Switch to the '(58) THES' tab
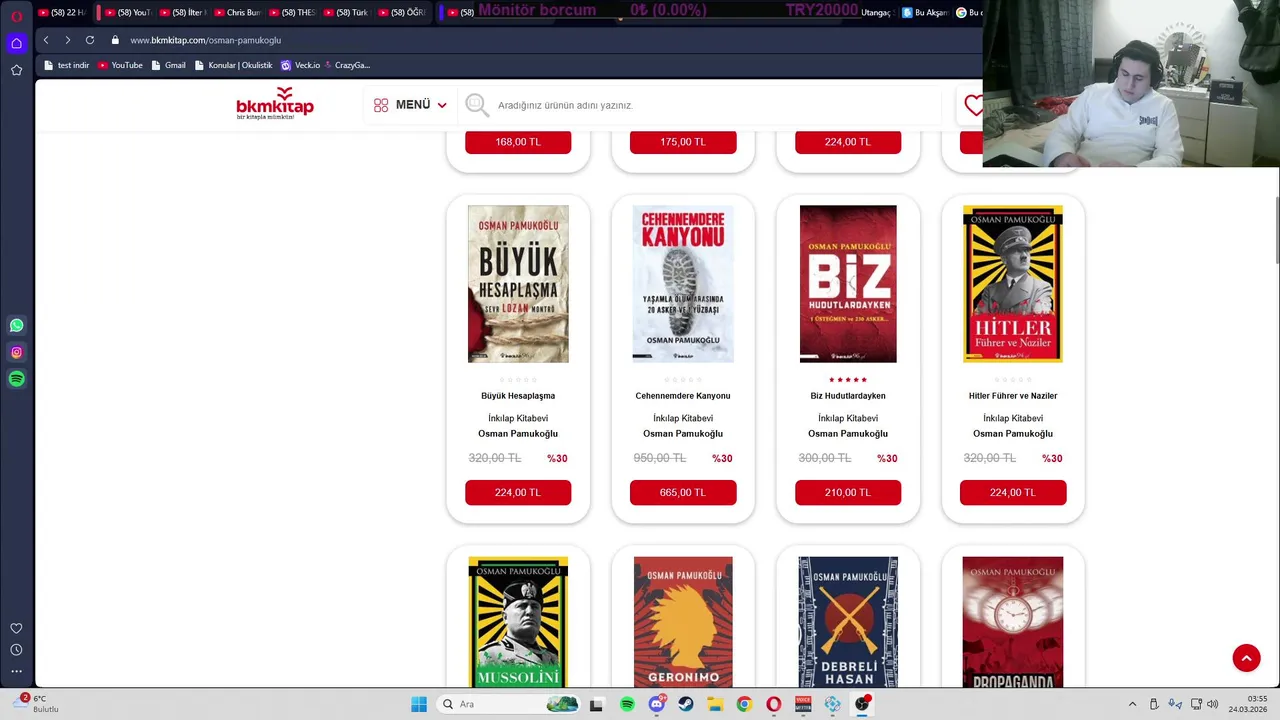 pos(291,13)
